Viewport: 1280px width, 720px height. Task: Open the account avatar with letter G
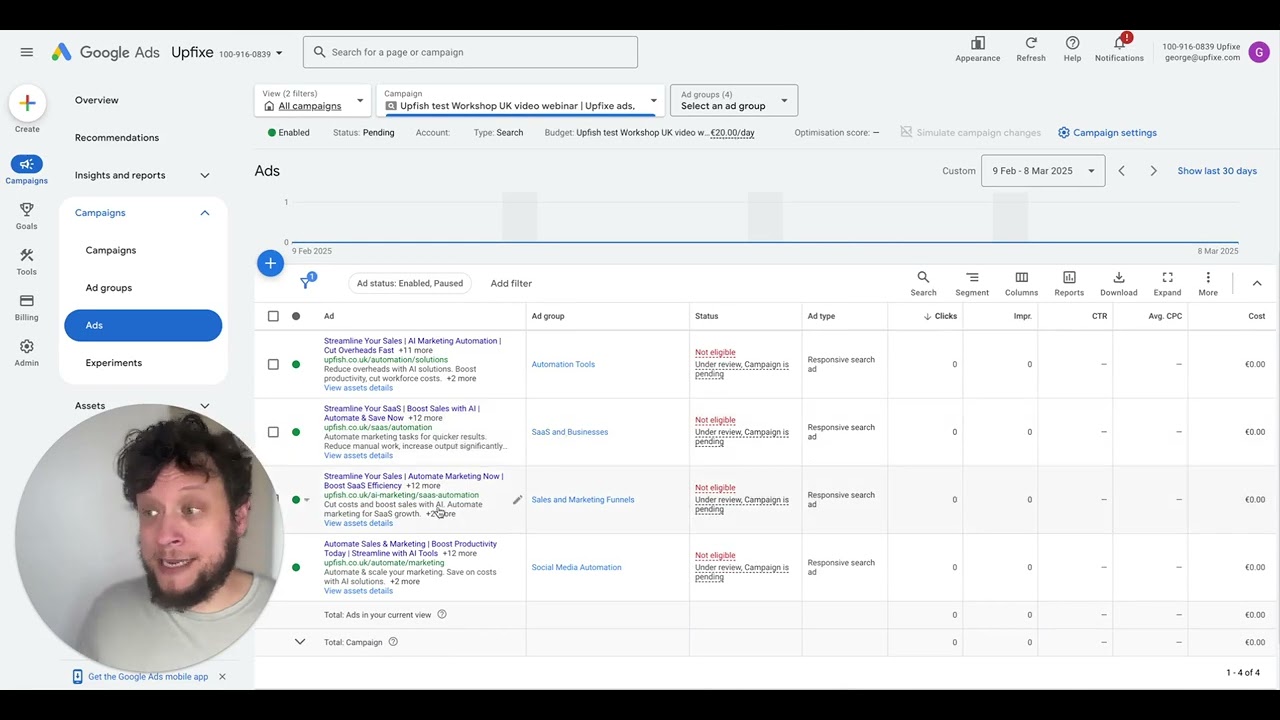click(x=1259, y=52)
